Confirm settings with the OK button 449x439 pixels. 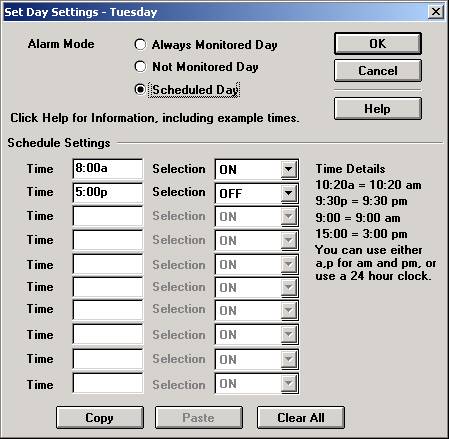coord(378,43)
